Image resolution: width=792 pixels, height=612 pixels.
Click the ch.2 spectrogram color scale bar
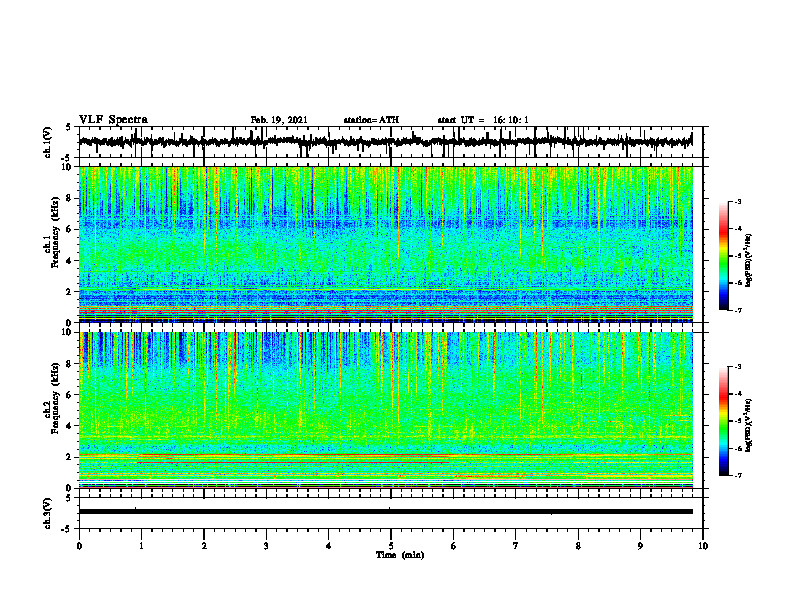723,421
